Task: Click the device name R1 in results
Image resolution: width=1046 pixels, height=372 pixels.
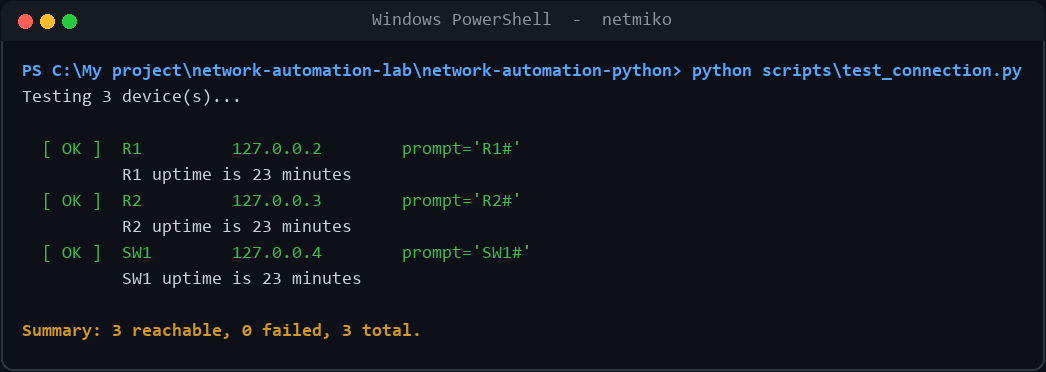Action: pos(132,149)
